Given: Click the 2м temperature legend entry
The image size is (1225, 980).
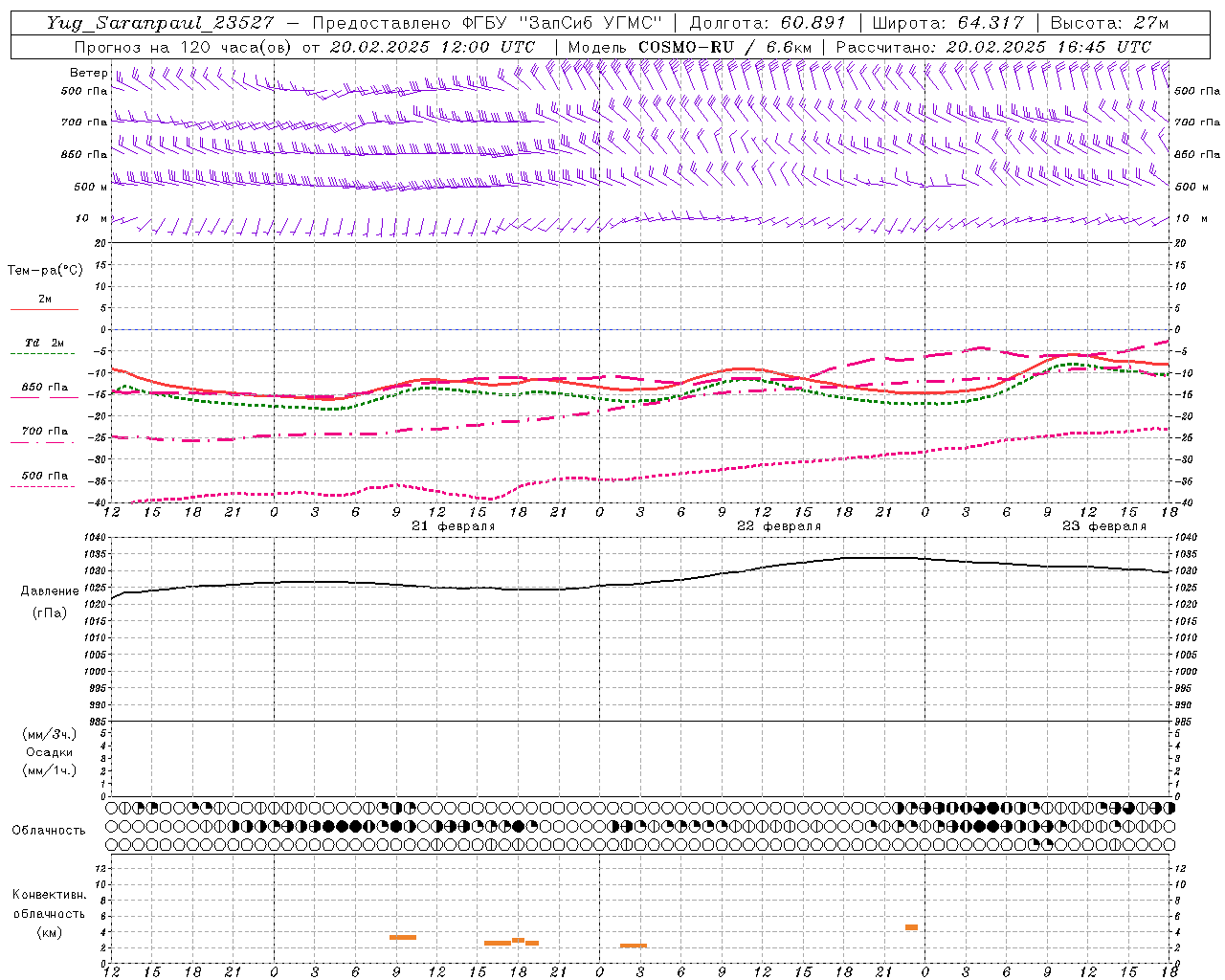Looking at the screenshot, I should (45, 300).
